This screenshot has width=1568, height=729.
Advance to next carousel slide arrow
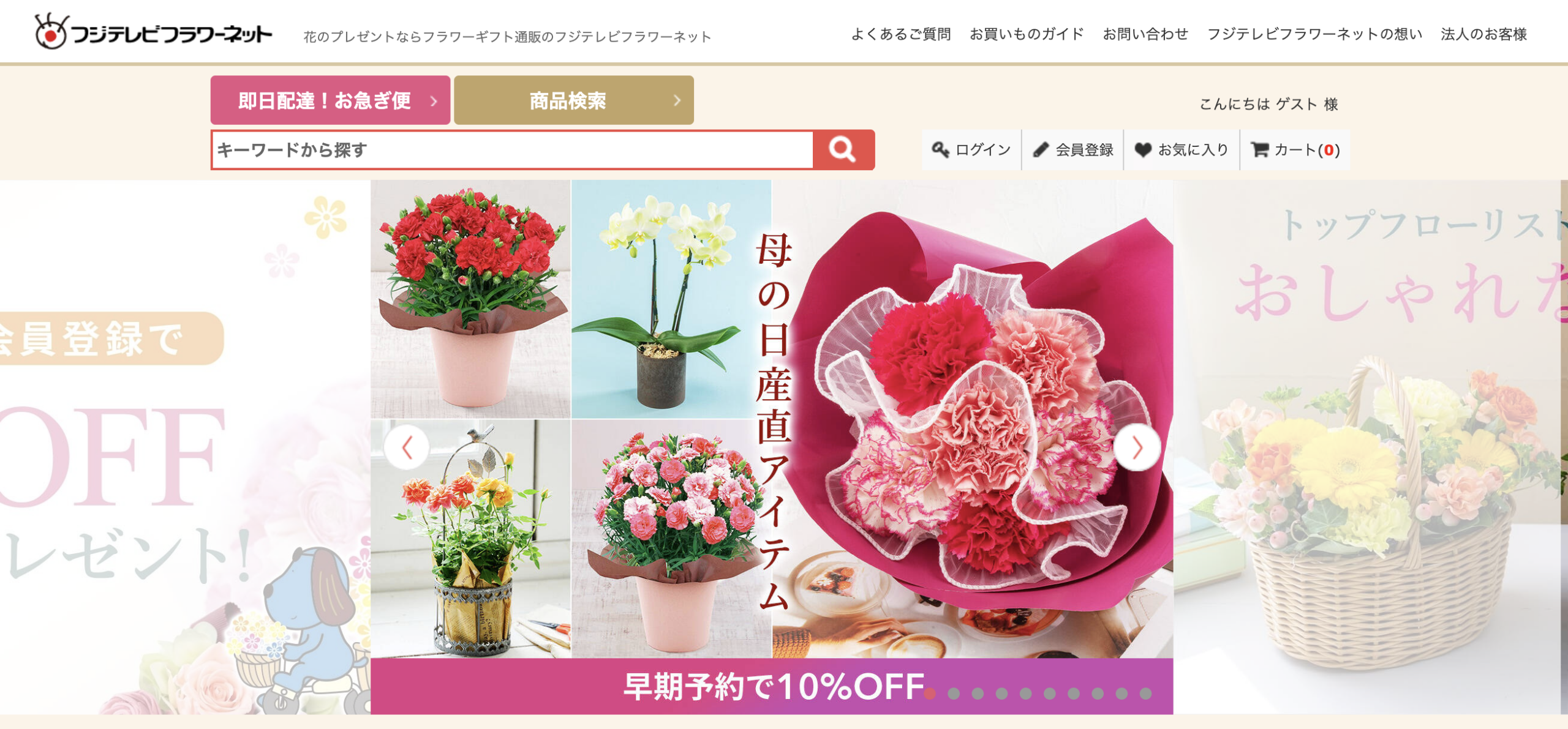coord(1137,447)
